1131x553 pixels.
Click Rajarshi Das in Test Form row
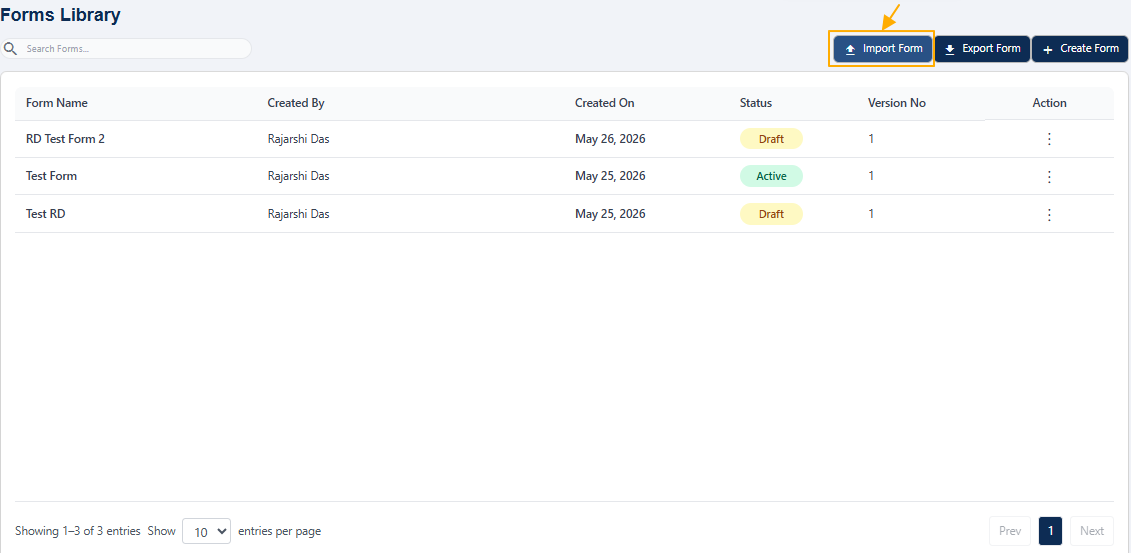coord(299,176)
